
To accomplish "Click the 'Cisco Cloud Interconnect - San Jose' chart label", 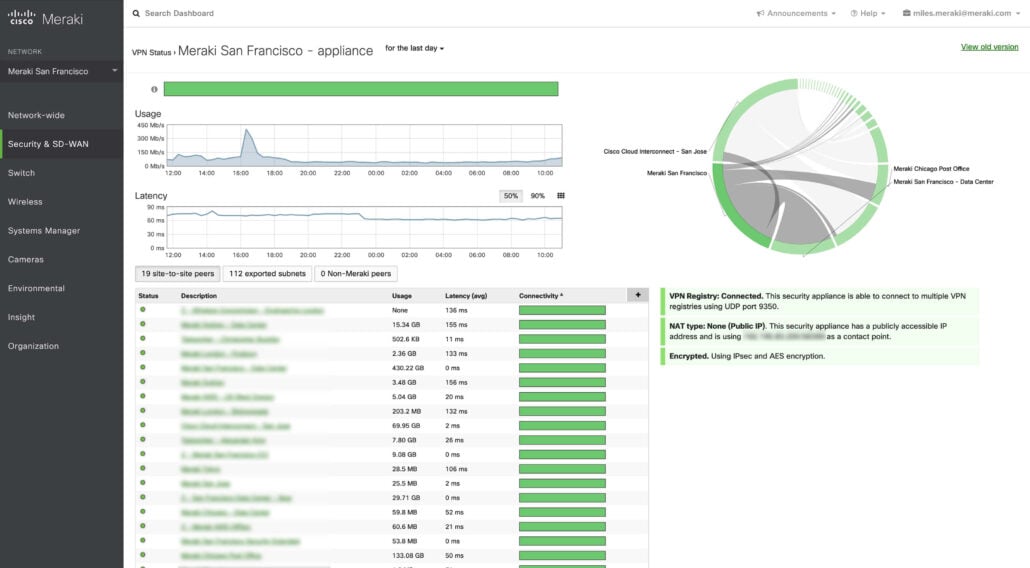I will (x=655, y=152).
